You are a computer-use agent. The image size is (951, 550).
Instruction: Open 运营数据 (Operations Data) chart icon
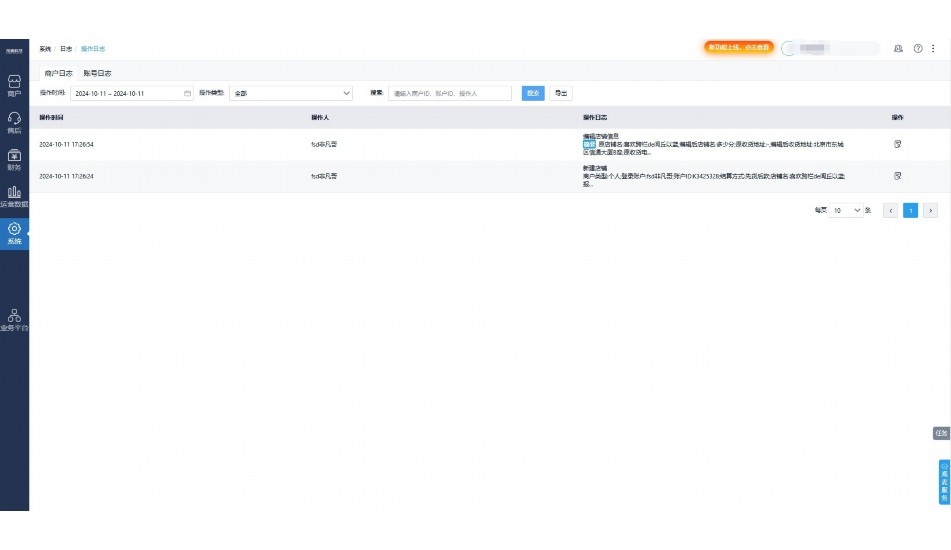(x=14, y=195)
